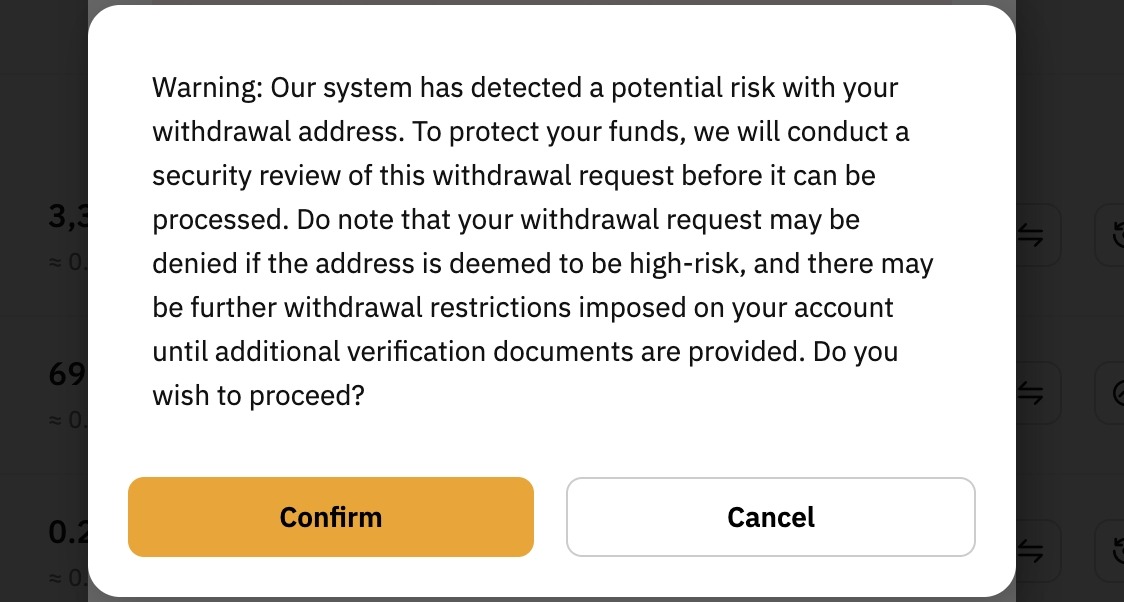
Task: Click the partially hidden balance starting with 0.2
Action: coord(68,531)
